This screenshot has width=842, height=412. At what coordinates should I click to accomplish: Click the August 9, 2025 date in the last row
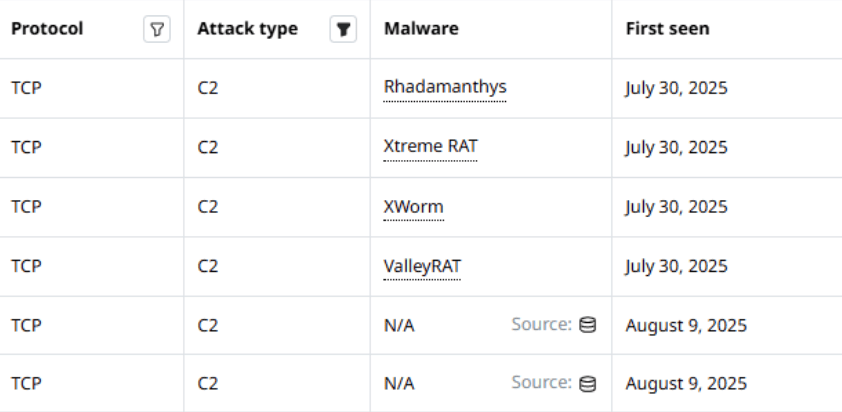tap(686, 383)
